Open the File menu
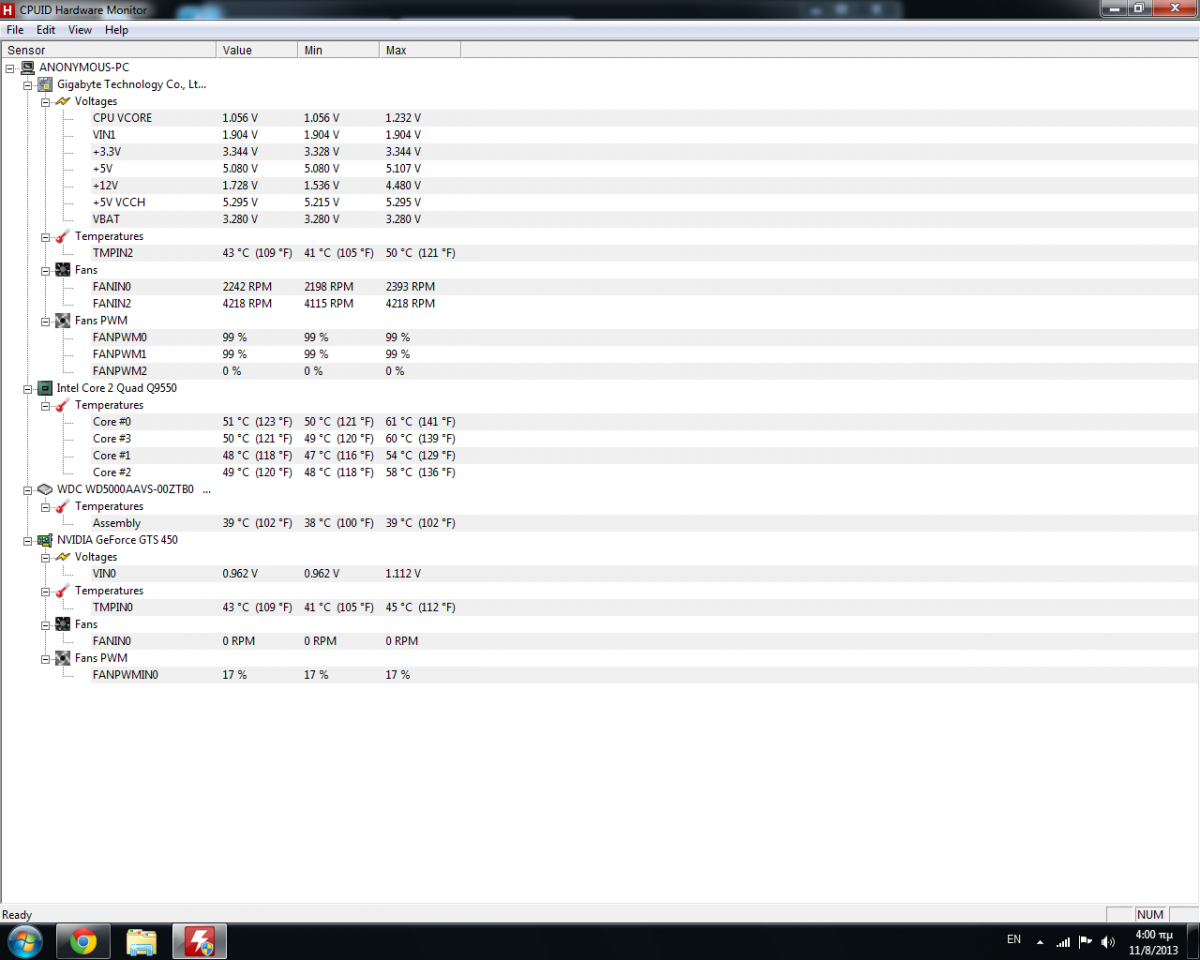Screen dimensions: 1200x960 pyautogui.click(x=15, y=30)
